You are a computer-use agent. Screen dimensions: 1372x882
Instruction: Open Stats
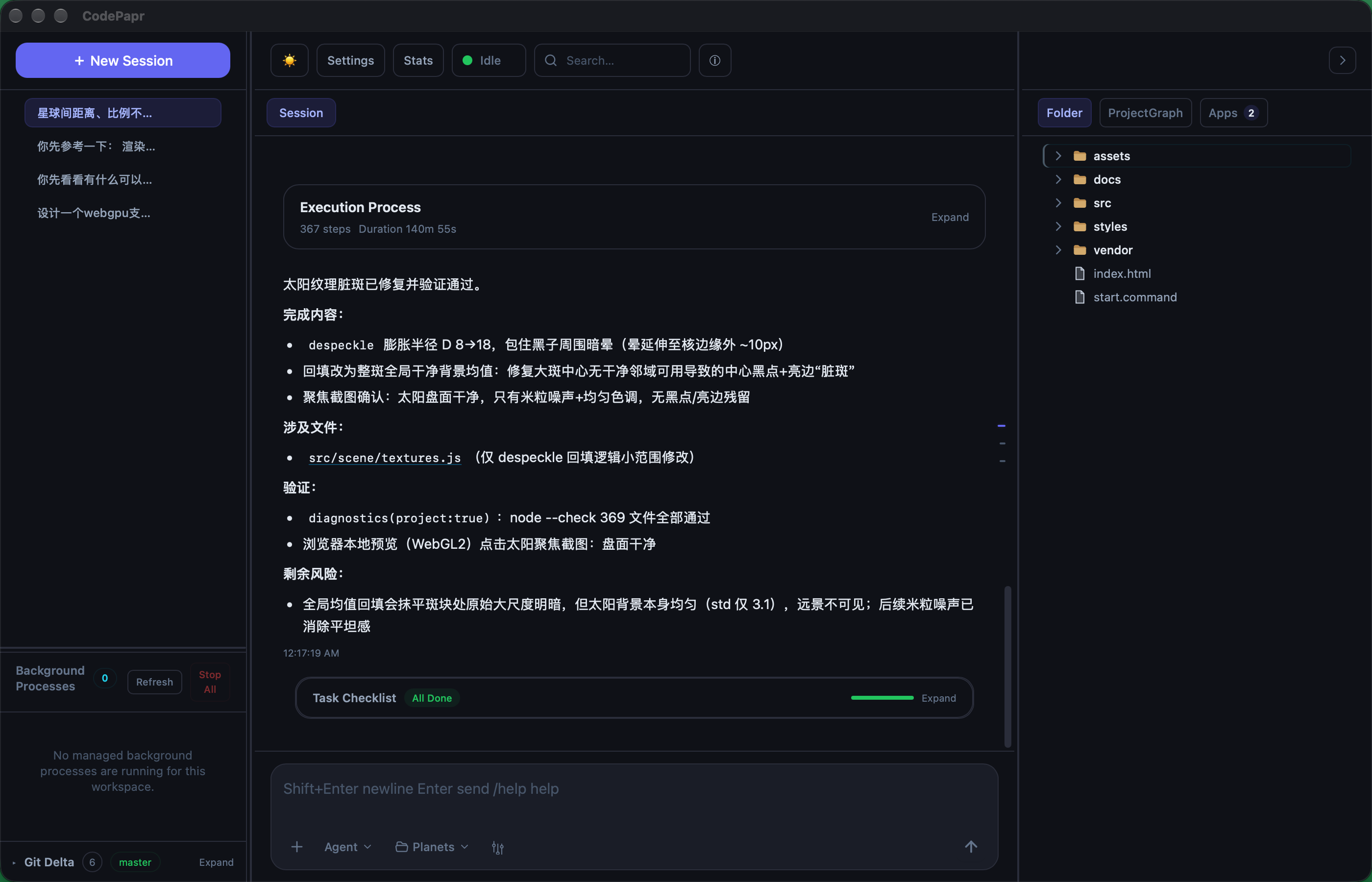[x=418, y=60]
